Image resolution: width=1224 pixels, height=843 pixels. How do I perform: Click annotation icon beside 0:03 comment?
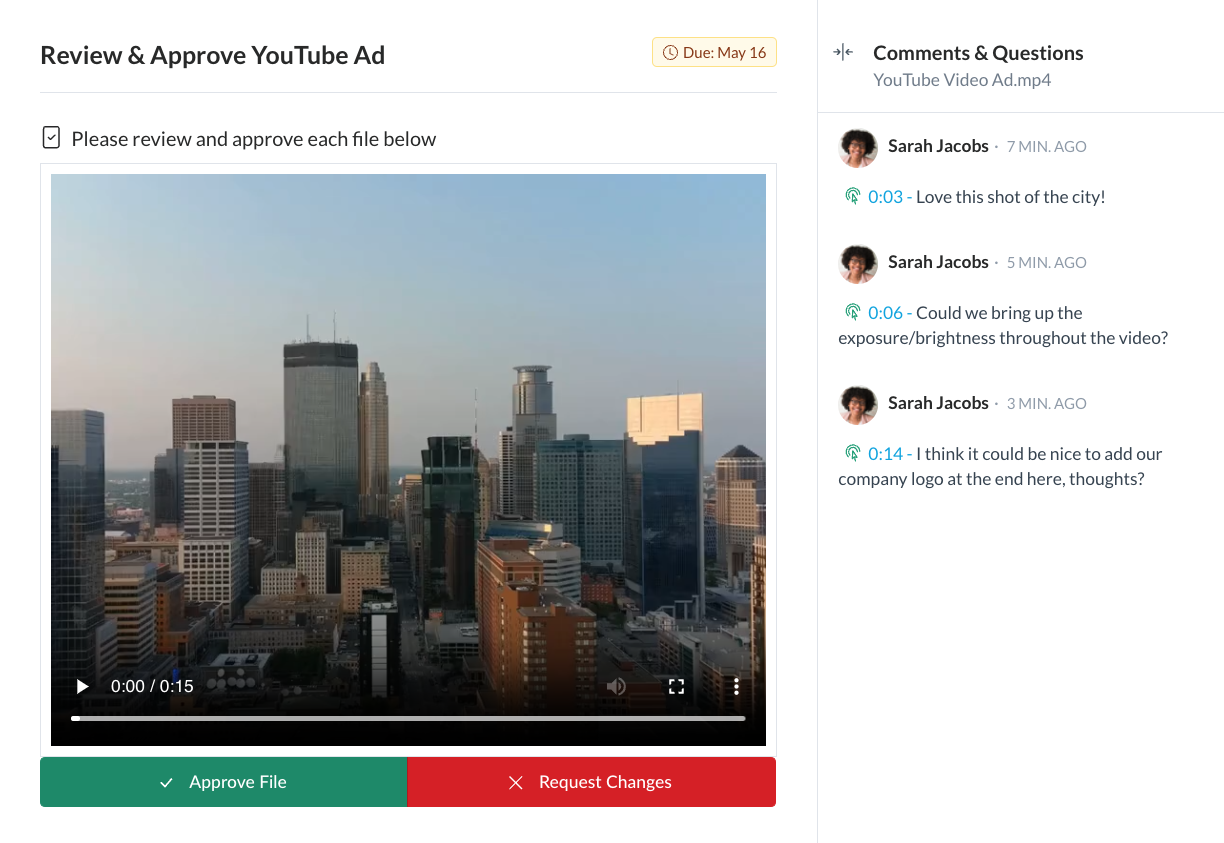[x=852, y=197]
